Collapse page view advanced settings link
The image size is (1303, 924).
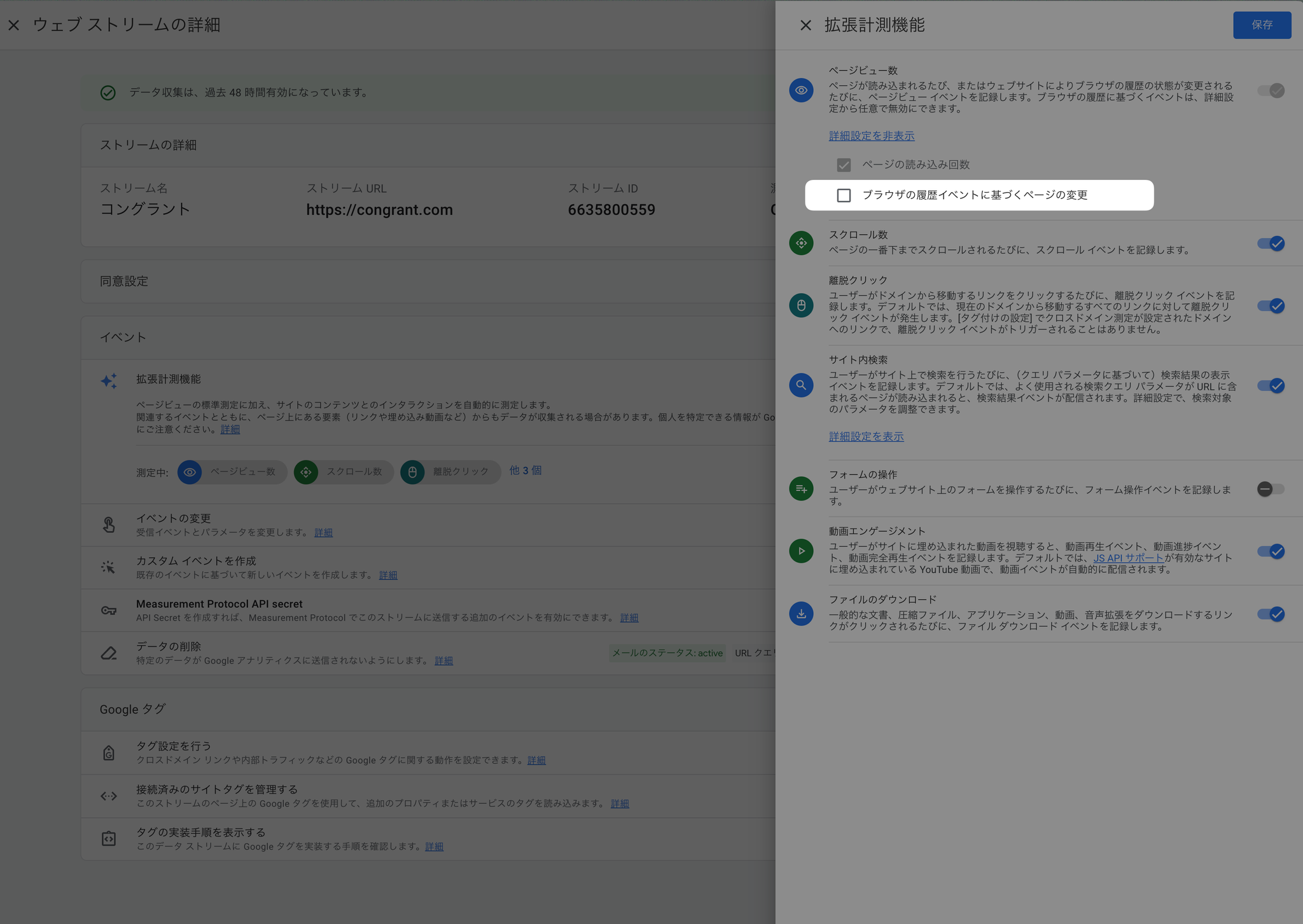[871, 136]
